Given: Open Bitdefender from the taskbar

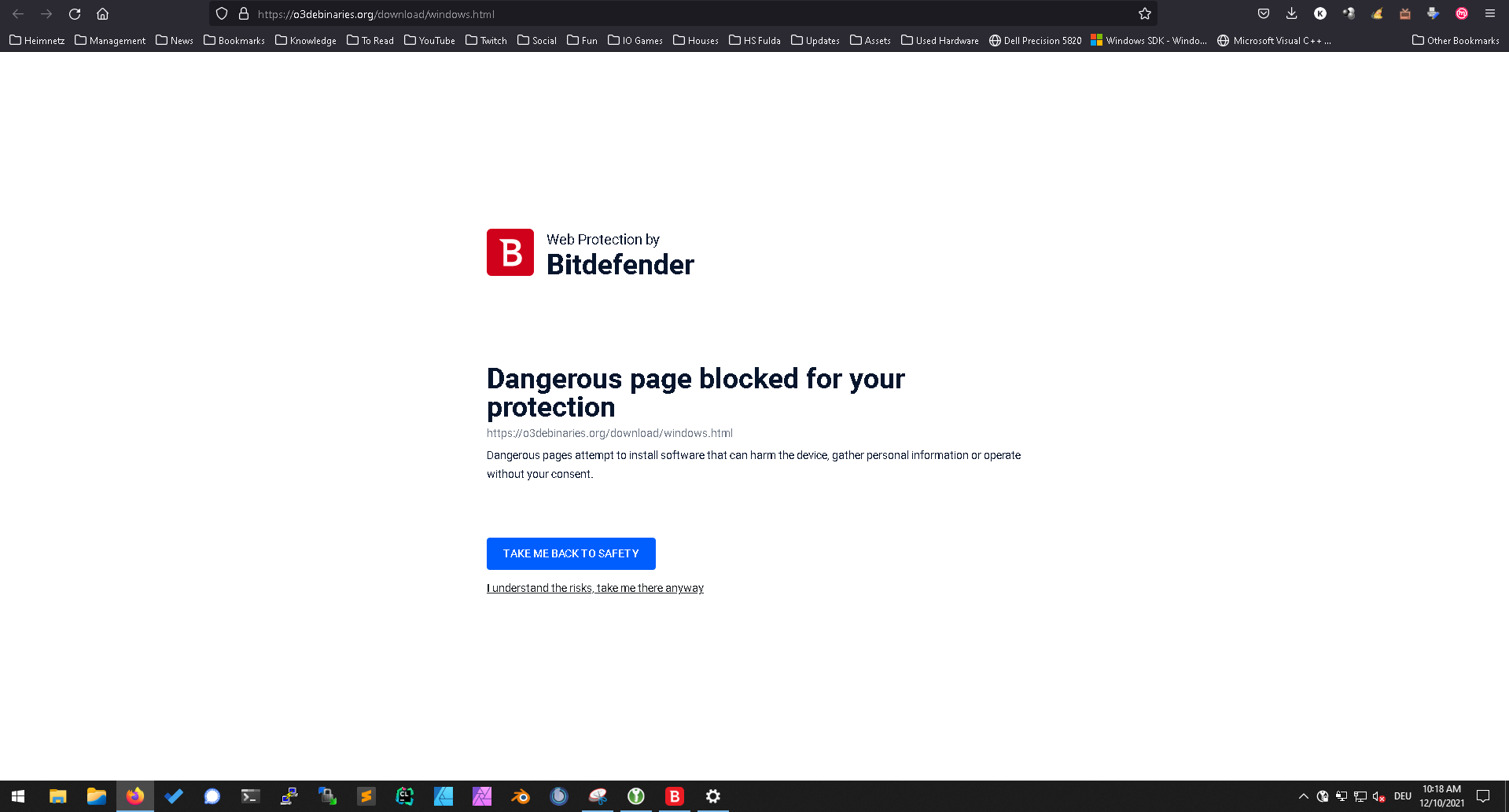Looking at the screenshot, I should (x=674, y=795).
